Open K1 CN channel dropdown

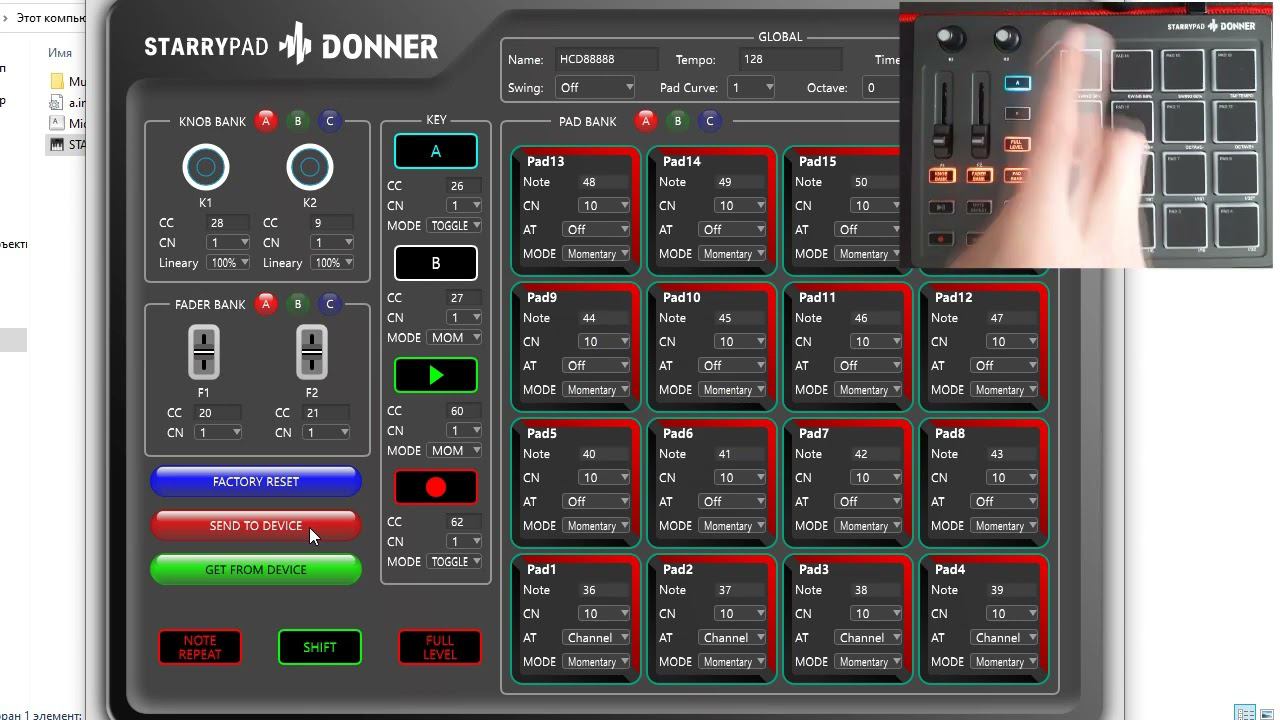tap(230, 243)
